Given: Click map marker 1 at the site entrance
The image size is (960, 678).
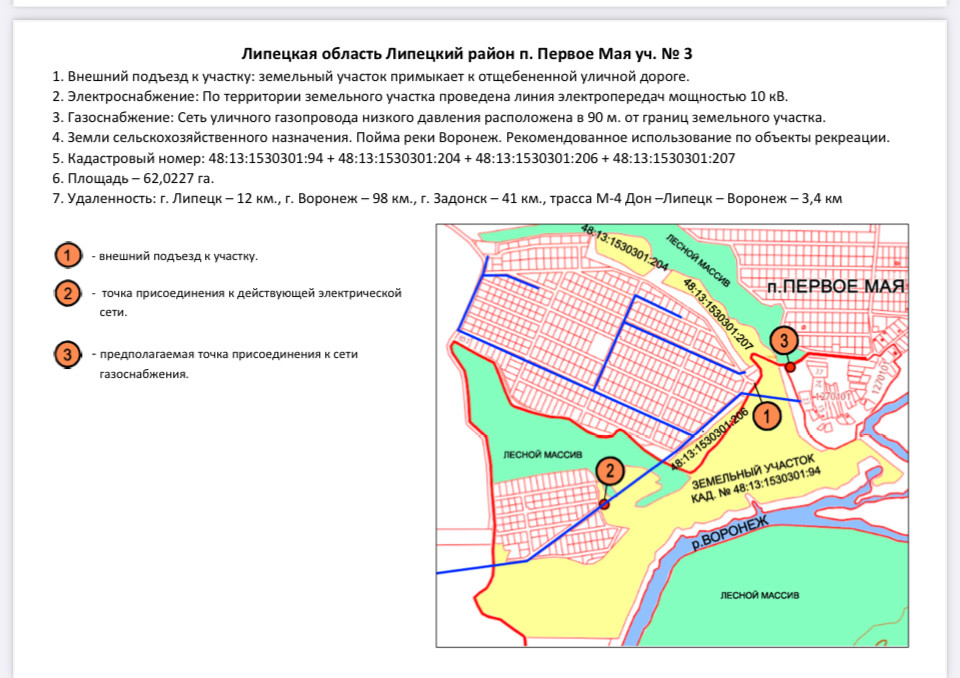Looking at the screenshot, I should pyautogui.click(x=767, y=416).
